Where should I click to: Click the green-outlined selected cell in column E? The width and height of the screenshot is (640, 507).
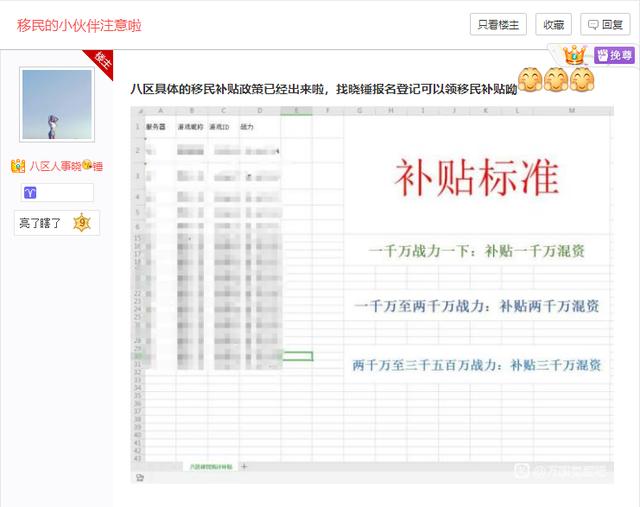(297, 356)
